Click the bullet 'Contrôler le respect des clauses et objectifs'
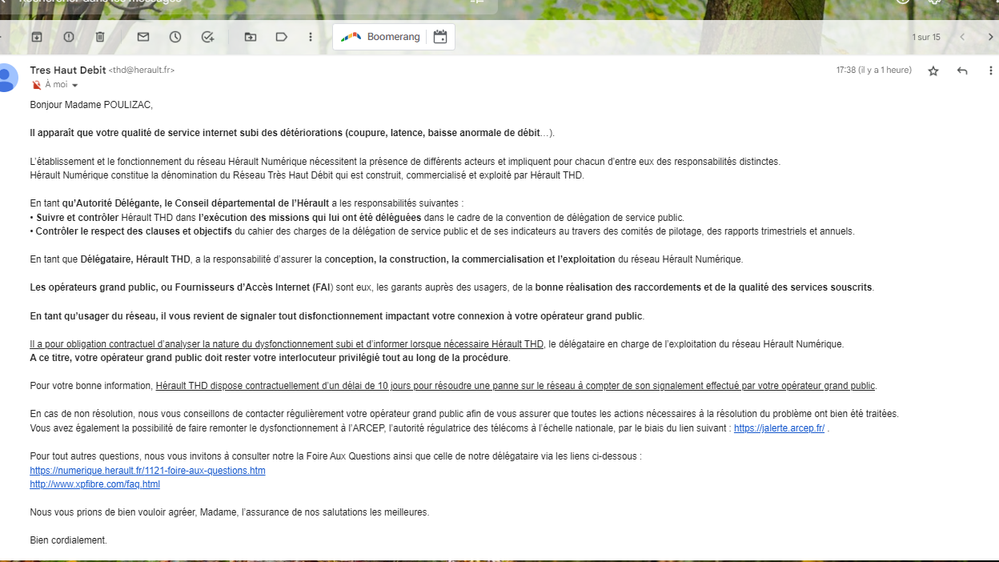 pyautogui.click(x=442, y=231)
